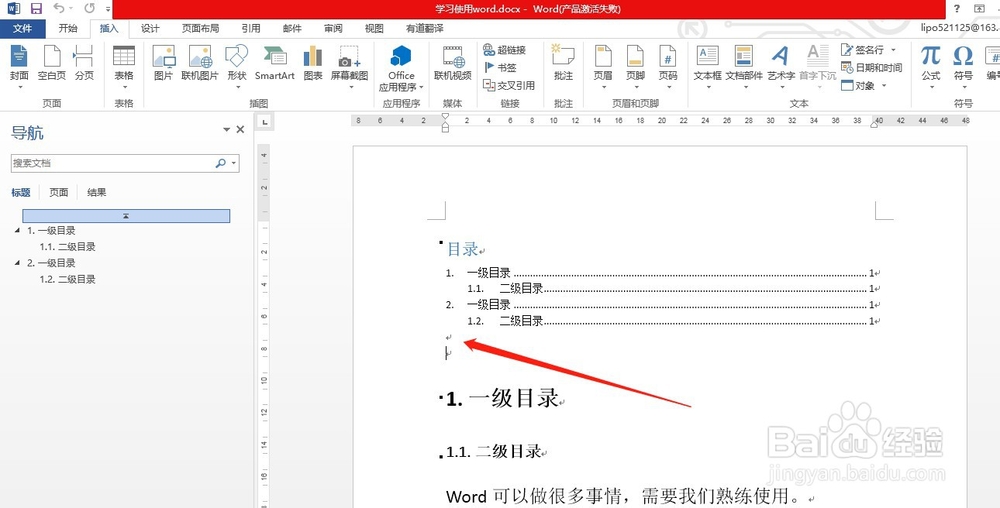Switch to the View (视图) tab
Image resolution: width=1000 pixels, height=508 pixels.
[374, 29]
